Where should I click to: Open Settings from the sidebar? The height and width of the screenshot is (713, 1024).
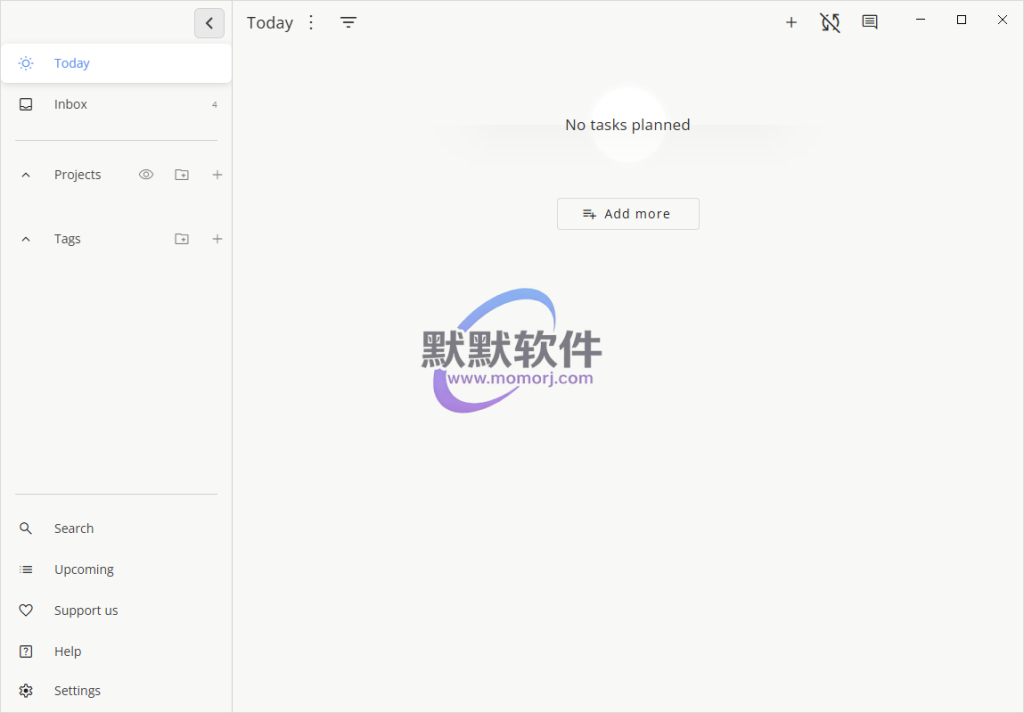[77, 691]
